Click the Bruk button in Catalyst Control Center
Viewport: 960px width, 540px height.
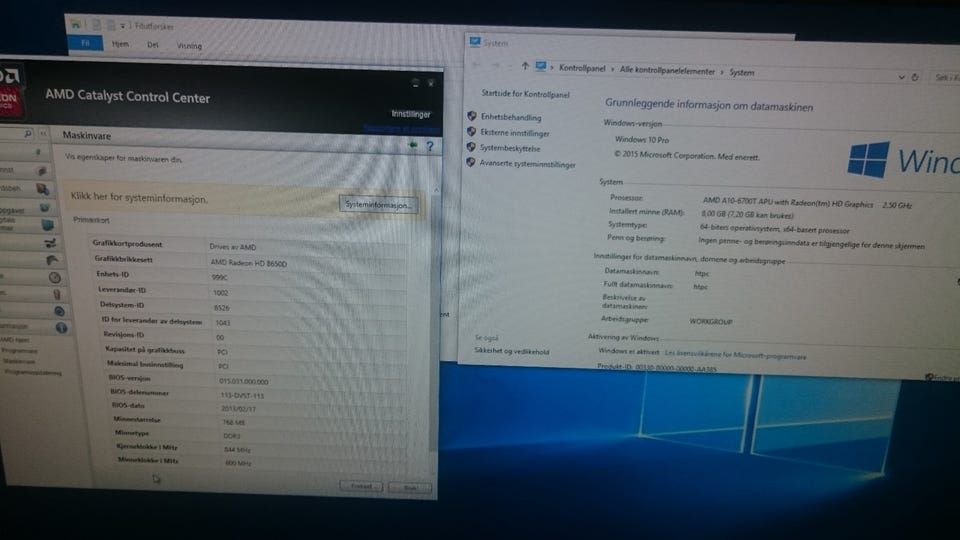(x=410, y=488)
